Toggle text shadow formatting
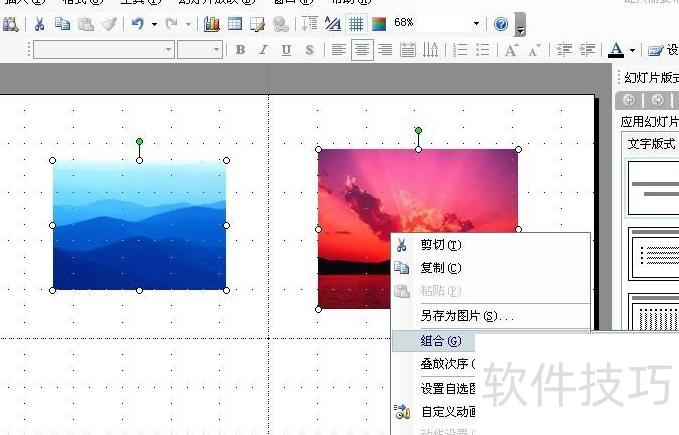679x435 pixels. coord(309,50)
